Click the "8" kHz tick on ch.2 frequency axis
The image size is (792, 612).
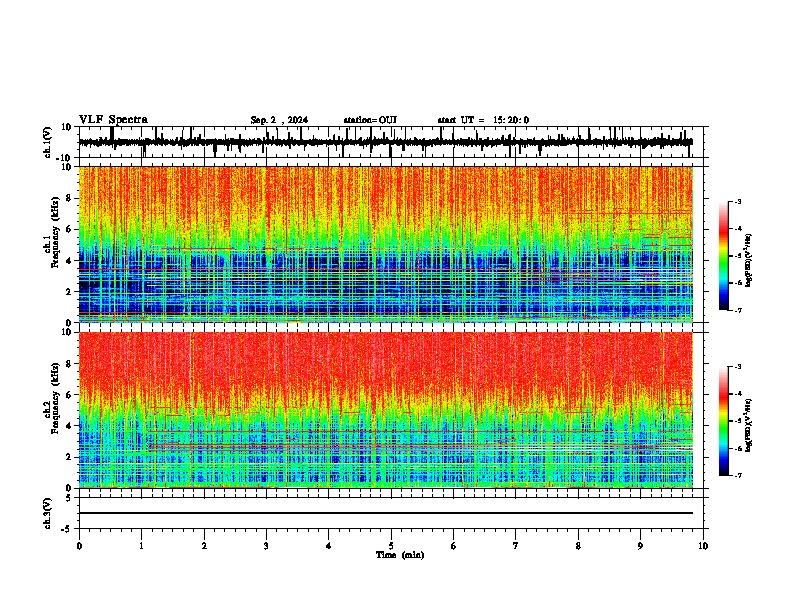(69, 364)
